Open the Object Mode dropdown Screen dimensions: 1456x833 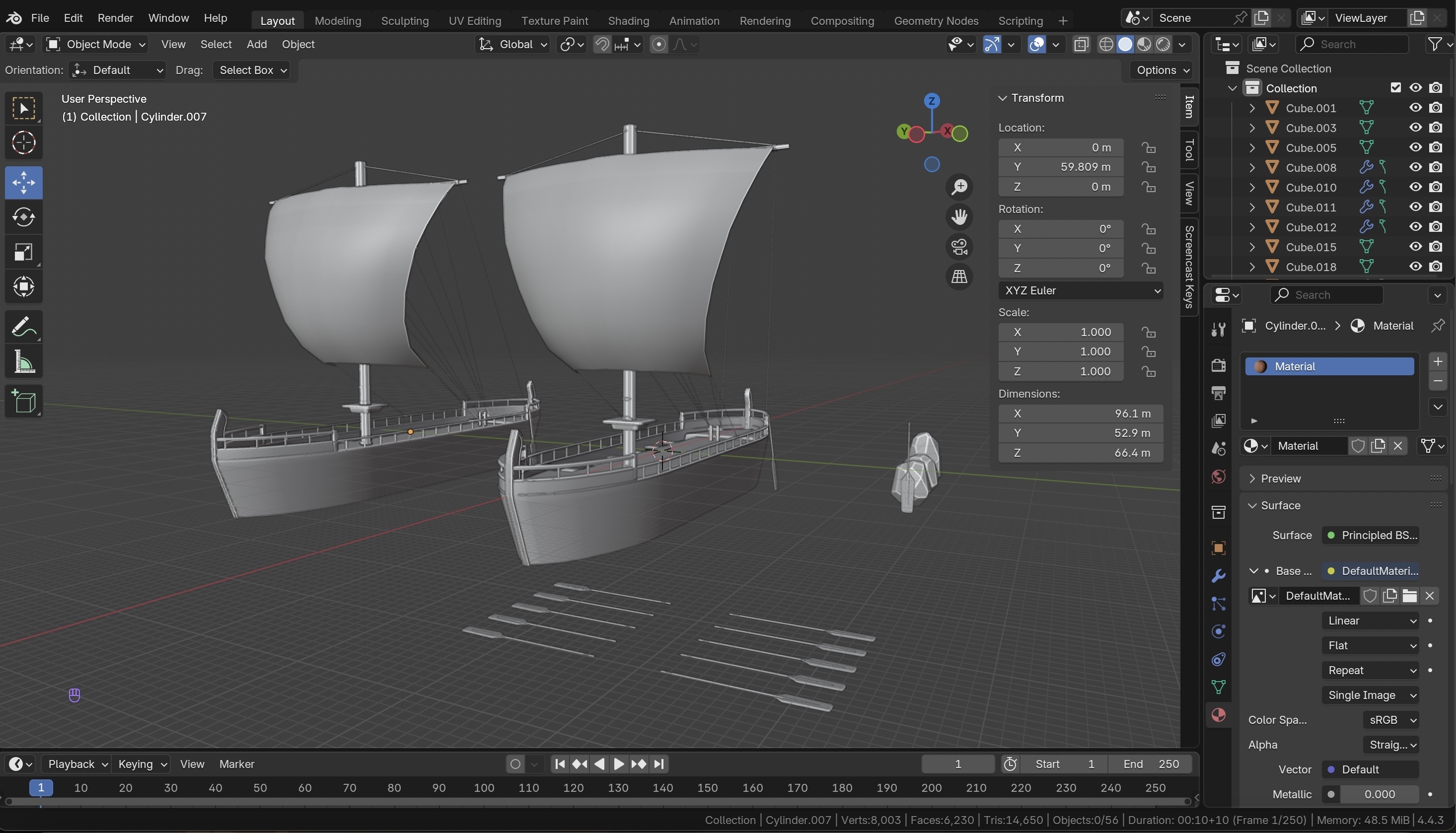click(96, 44)
